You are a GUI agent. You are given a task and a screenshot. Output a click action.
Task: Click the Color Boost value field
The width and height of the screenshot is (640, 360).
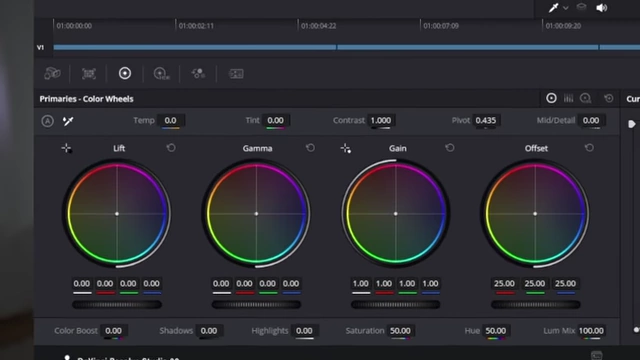(x=113, y=331)
